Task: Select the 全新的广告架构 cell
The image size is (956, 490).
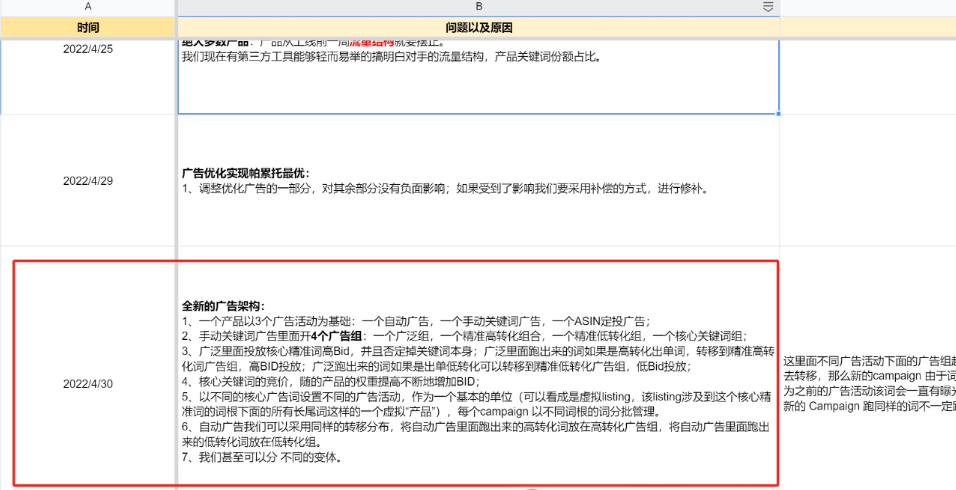Action: coord(478,380)
